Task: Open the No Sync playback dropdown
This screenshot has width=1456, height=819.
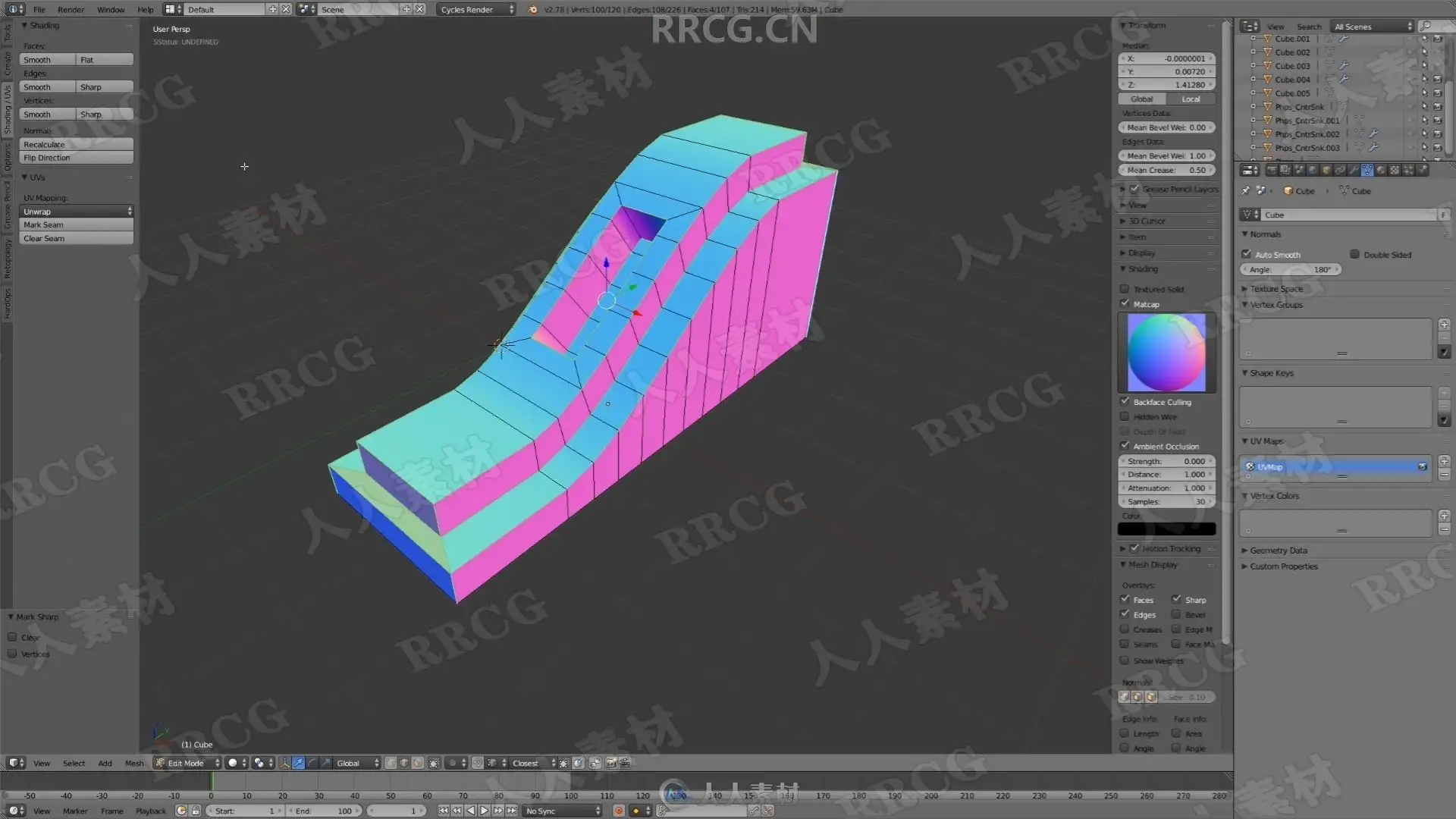Action: pos(562,811)
